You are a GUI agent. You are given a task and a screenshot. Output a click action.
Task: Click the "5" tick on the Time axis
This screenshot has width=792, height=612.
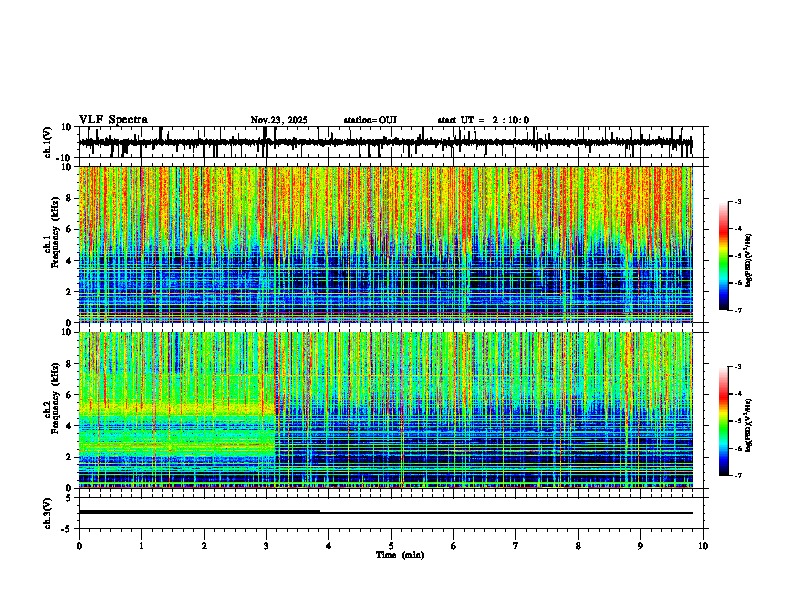391,546
